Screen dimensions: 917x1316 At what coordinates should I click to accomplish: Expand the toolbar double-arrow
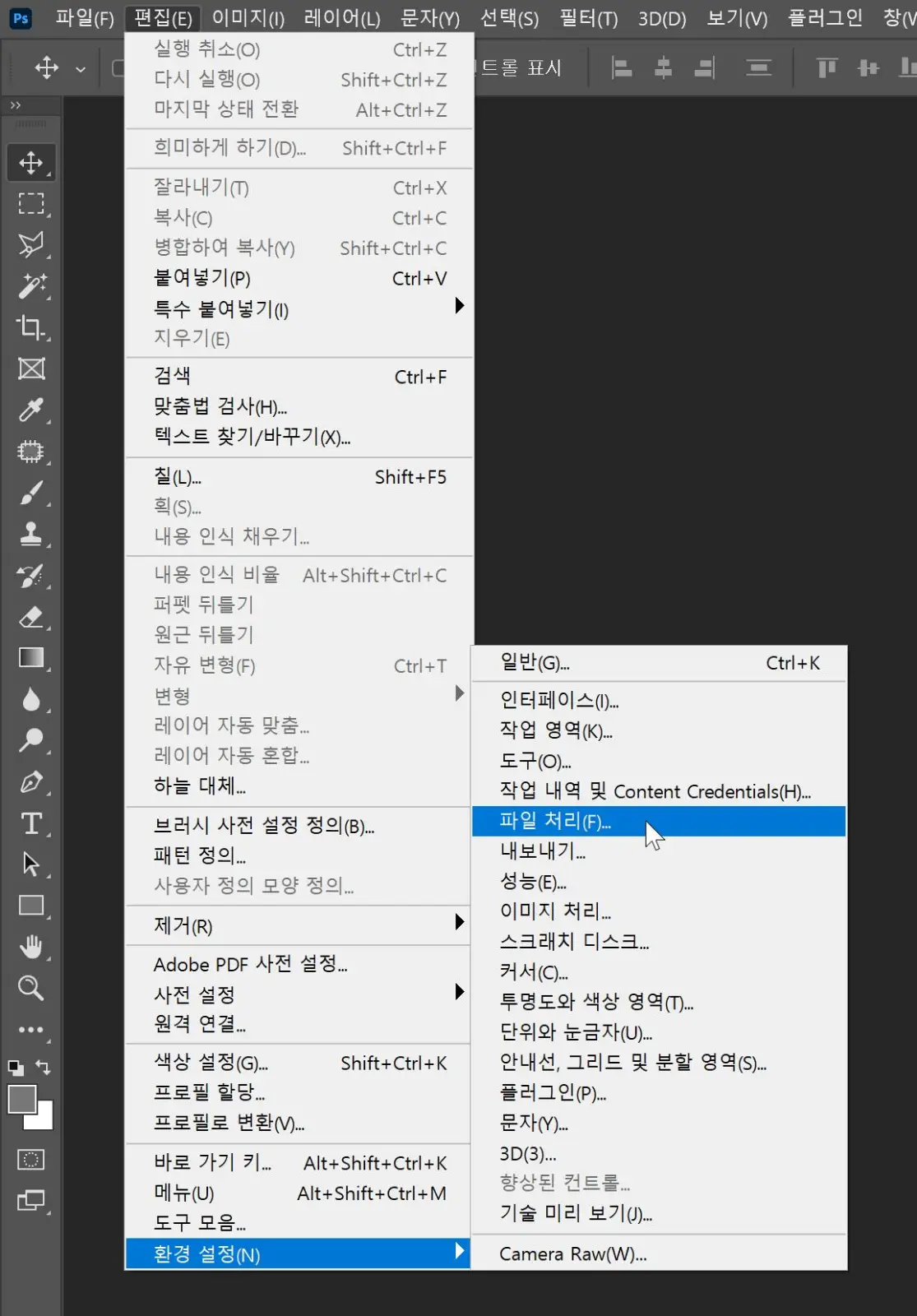[x=16, y=105]
